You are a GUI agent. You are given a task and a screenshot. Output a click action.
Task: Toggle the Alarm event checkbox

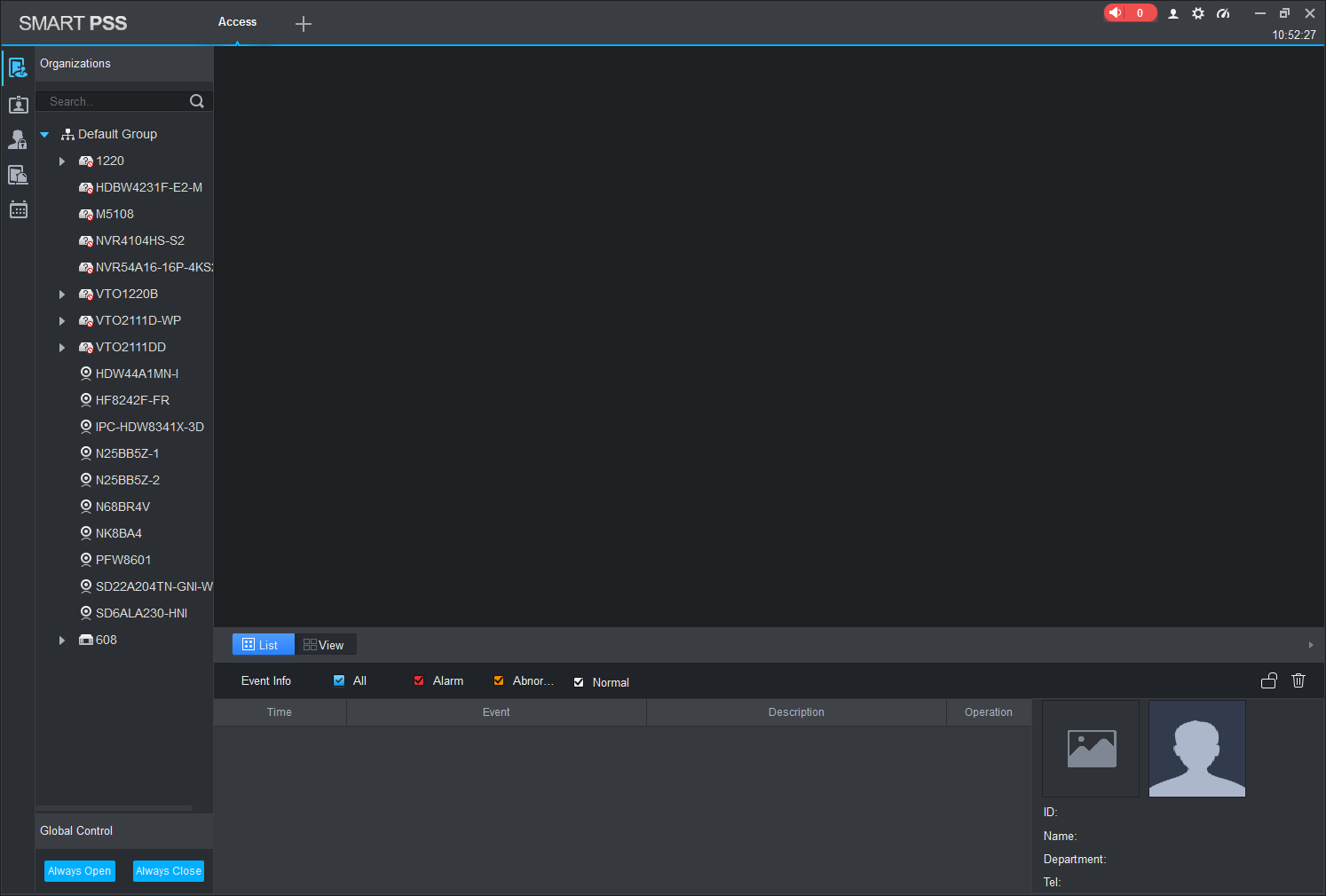(x=419, y=680)
